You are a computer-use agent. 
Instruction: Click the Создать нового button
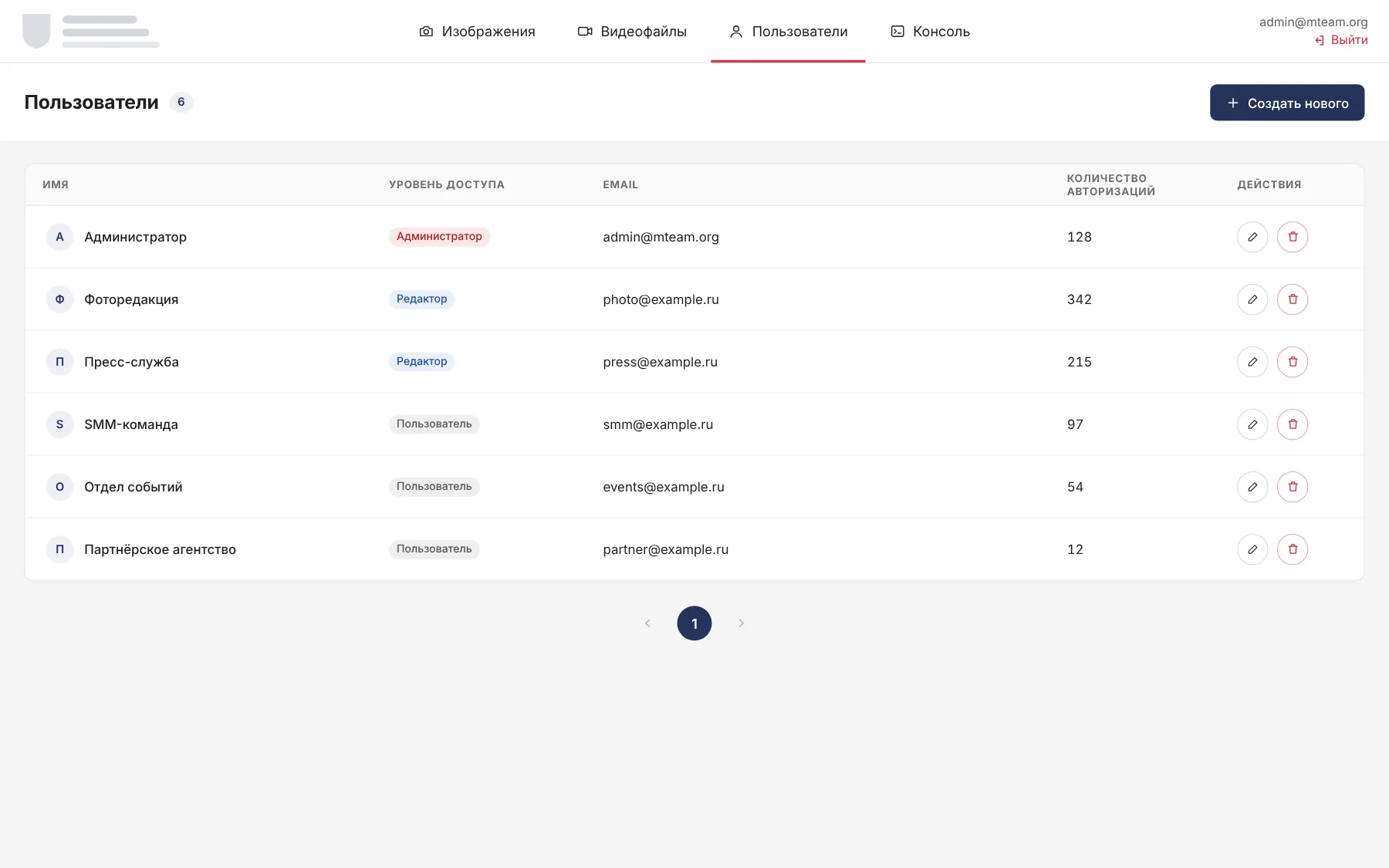(1287, 103)
